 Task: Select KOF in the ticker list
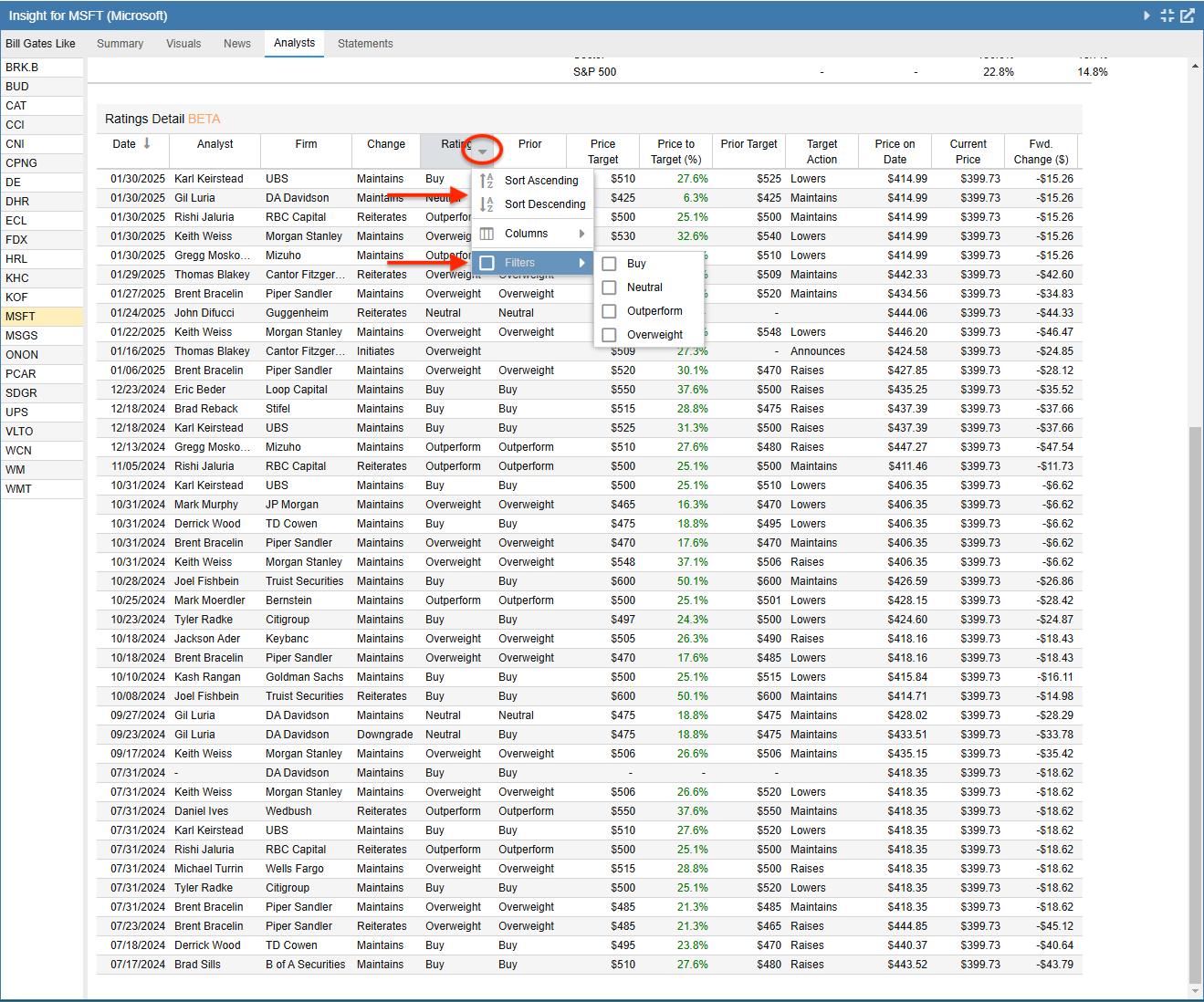click(42, 297)
